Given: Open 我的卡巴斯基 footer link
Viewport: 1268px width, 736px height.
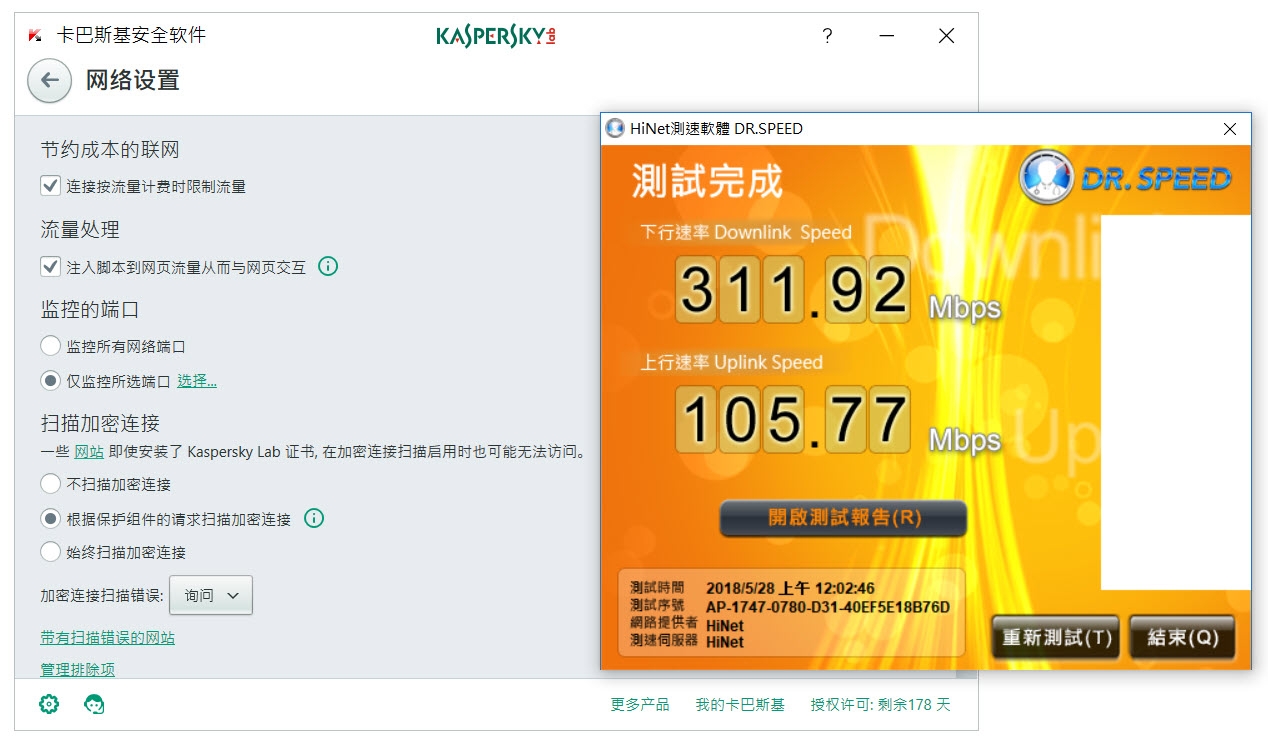Looking at the screenshot, I should [x=740, y=704].
